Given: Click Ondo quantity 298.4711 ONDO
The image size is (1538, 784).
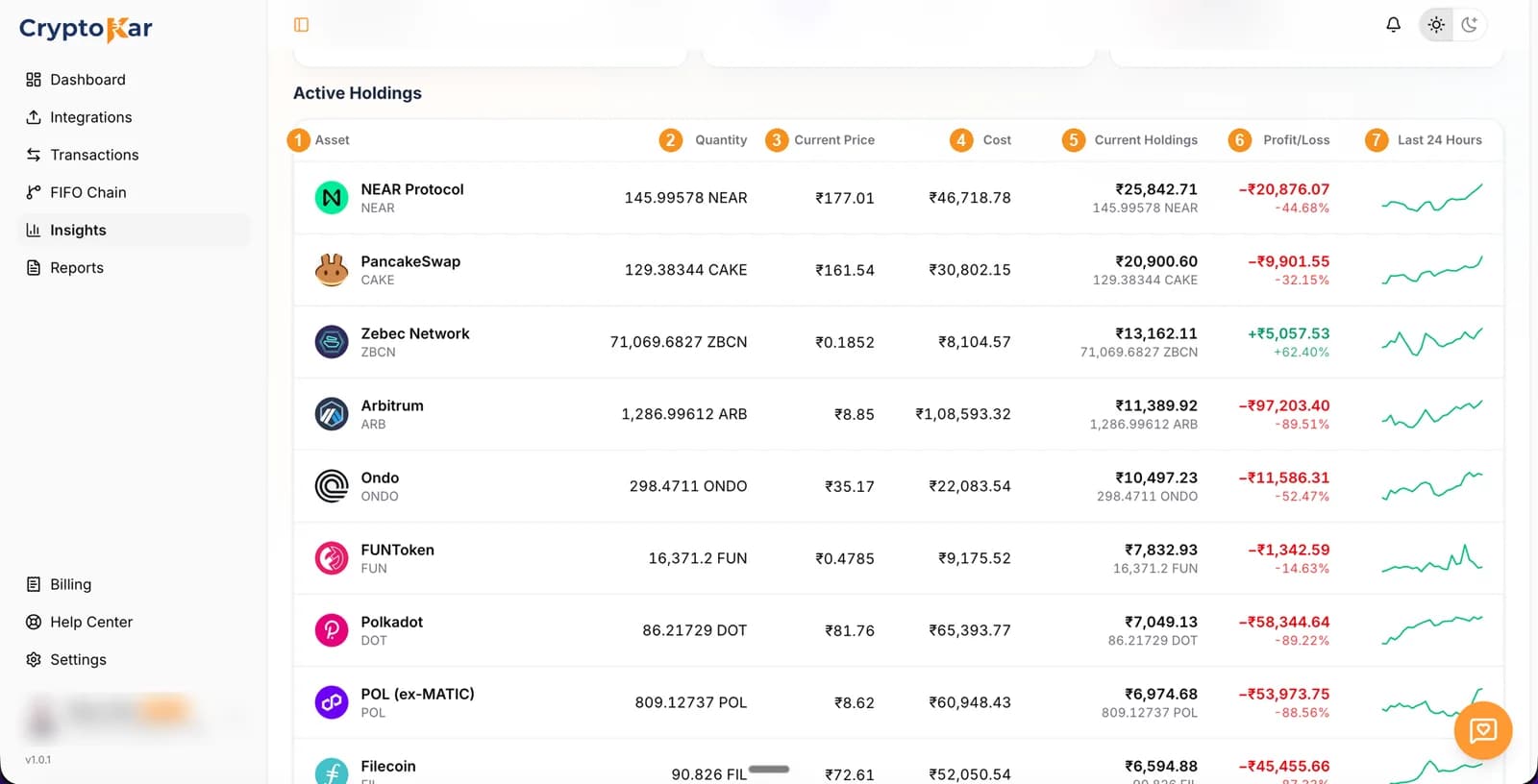Looking at the screenshot, I should click(688, 486).
